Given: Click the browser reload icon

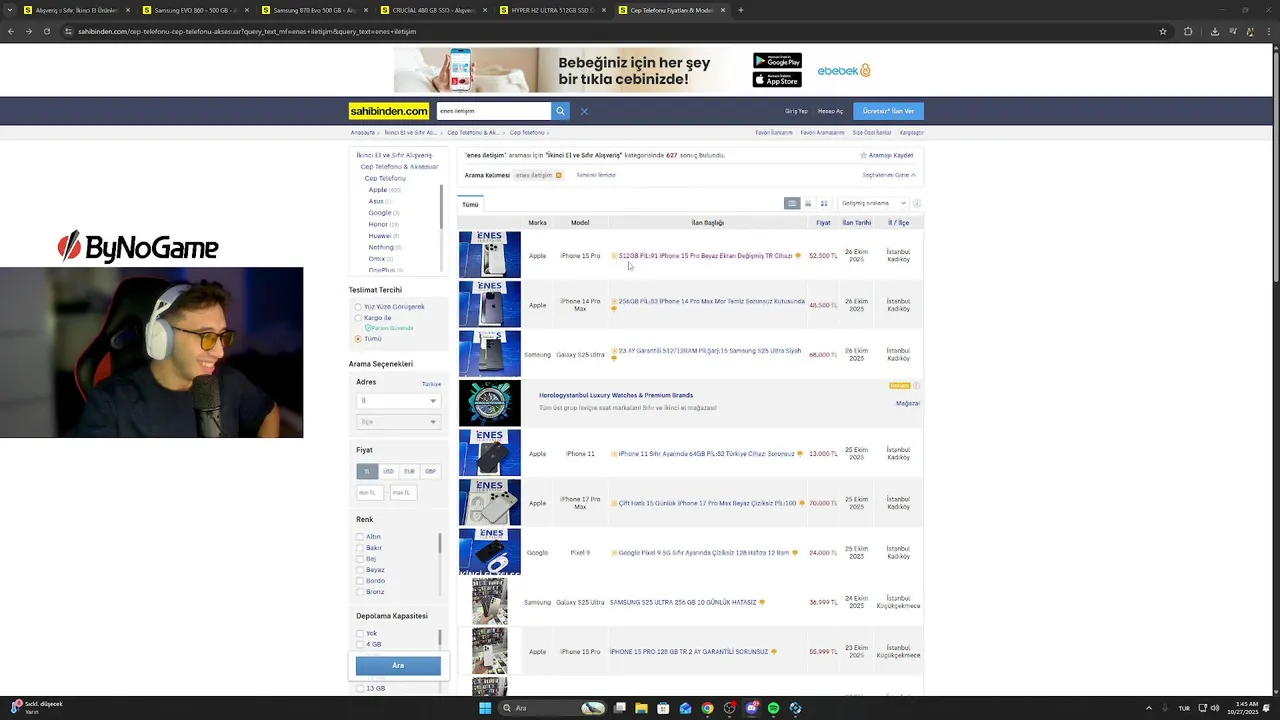Looking at the screenshot, I should click(46, 31).
